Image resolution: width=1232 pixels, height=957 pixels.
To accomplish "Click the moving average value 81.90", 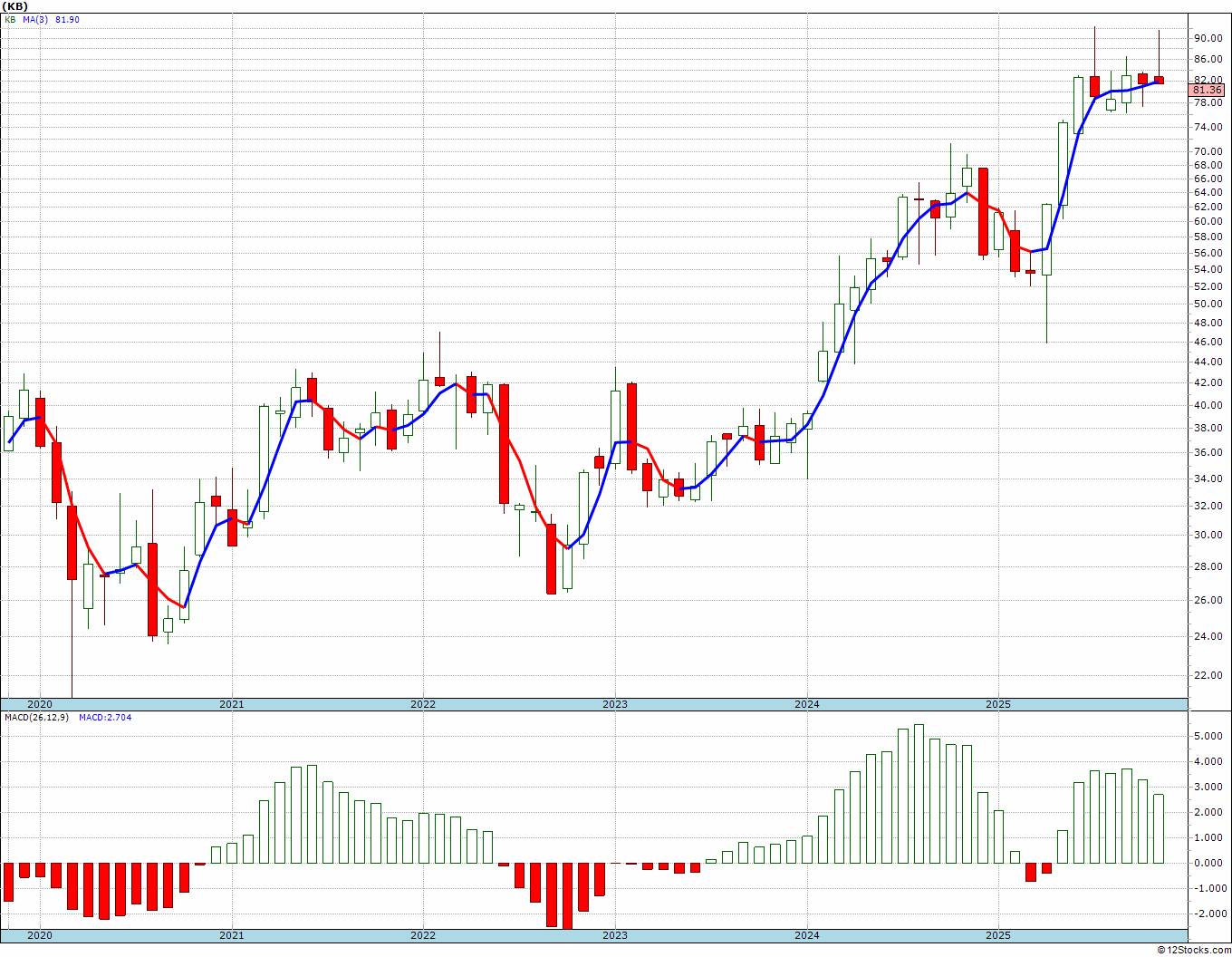I will pyautogui.click(x=67, y=19).
